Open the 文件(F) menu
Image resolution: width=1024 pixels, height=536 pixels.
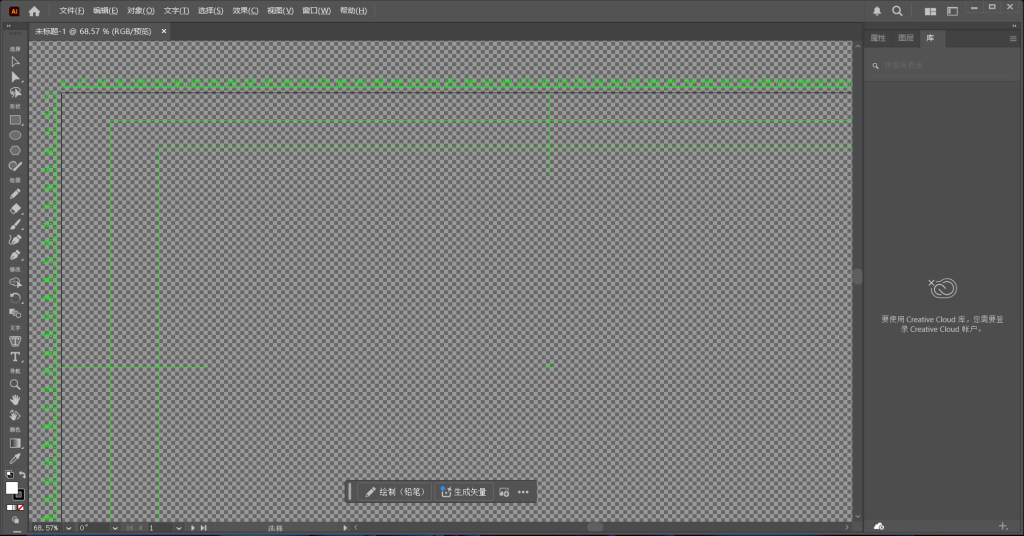tap(72, 10)
